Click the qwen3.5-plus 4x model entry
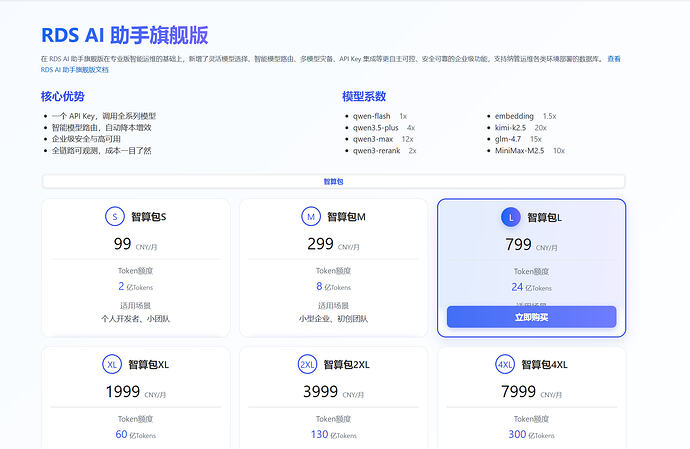Viewport: 690px width, 449px height. tap(384, 128)
